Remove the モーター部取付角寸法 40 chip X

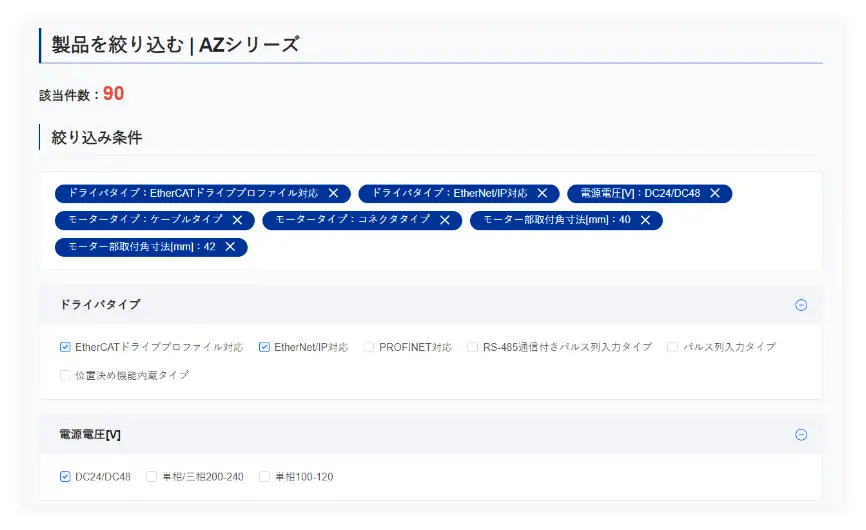pyautogui.click(x=645, y=220)
